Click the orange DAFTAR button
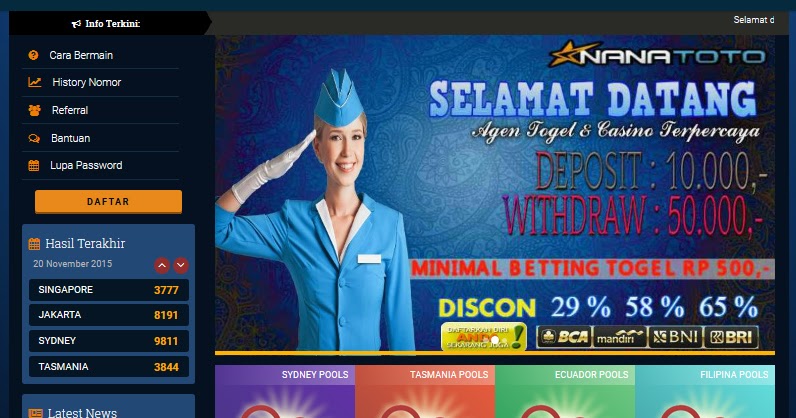 tap(108, 202)
